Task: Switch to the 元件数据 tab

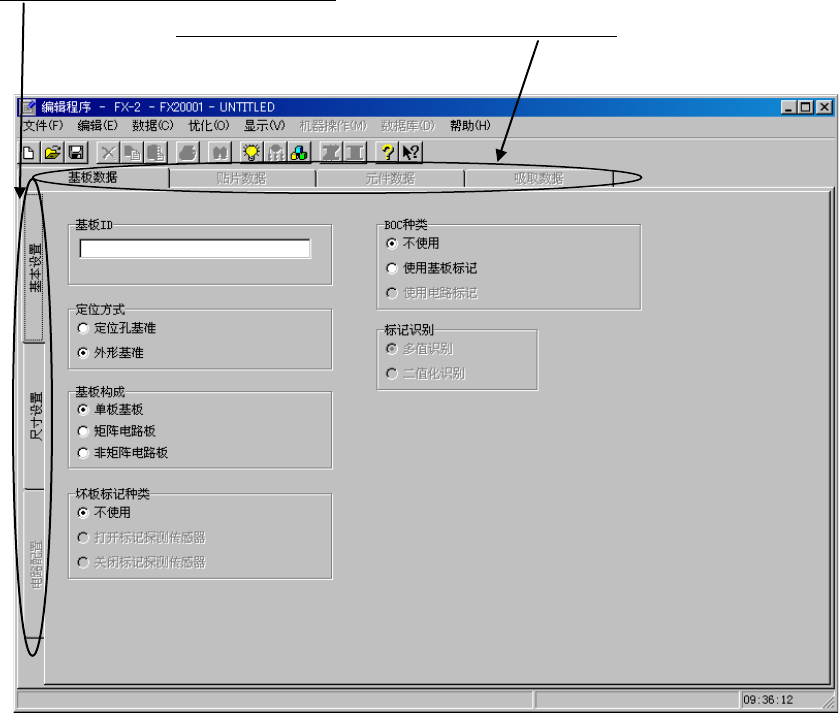Action: coord(390,179)
